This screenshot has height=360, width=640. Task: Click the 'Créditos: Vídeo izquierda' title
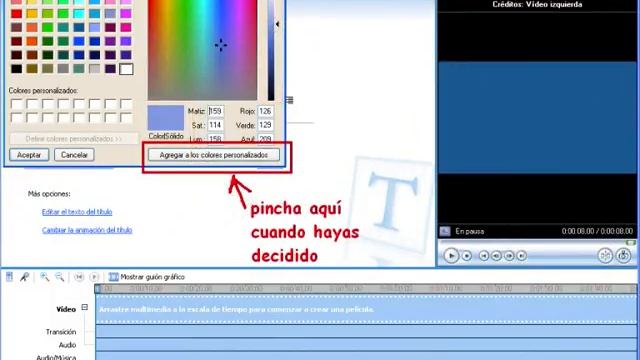(x=537, y=4)
